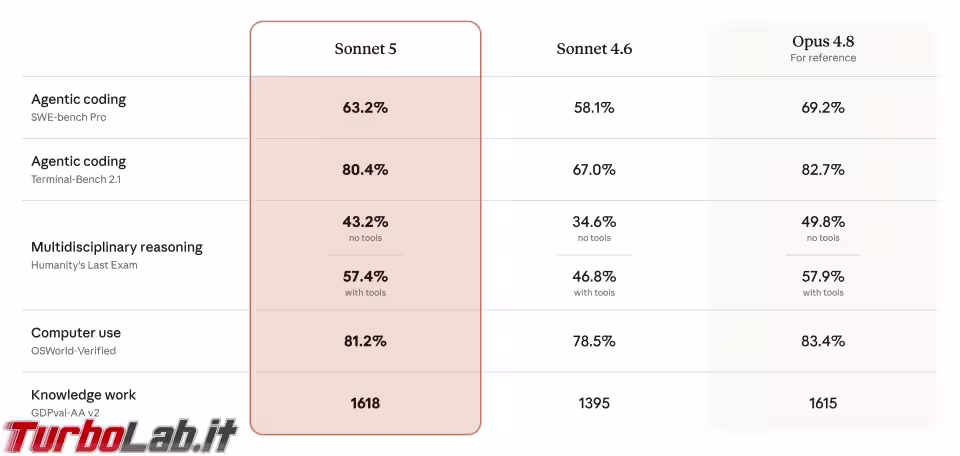Select the Sonnet 4.6 column header
960x456 pixels.
click(594, 49)
